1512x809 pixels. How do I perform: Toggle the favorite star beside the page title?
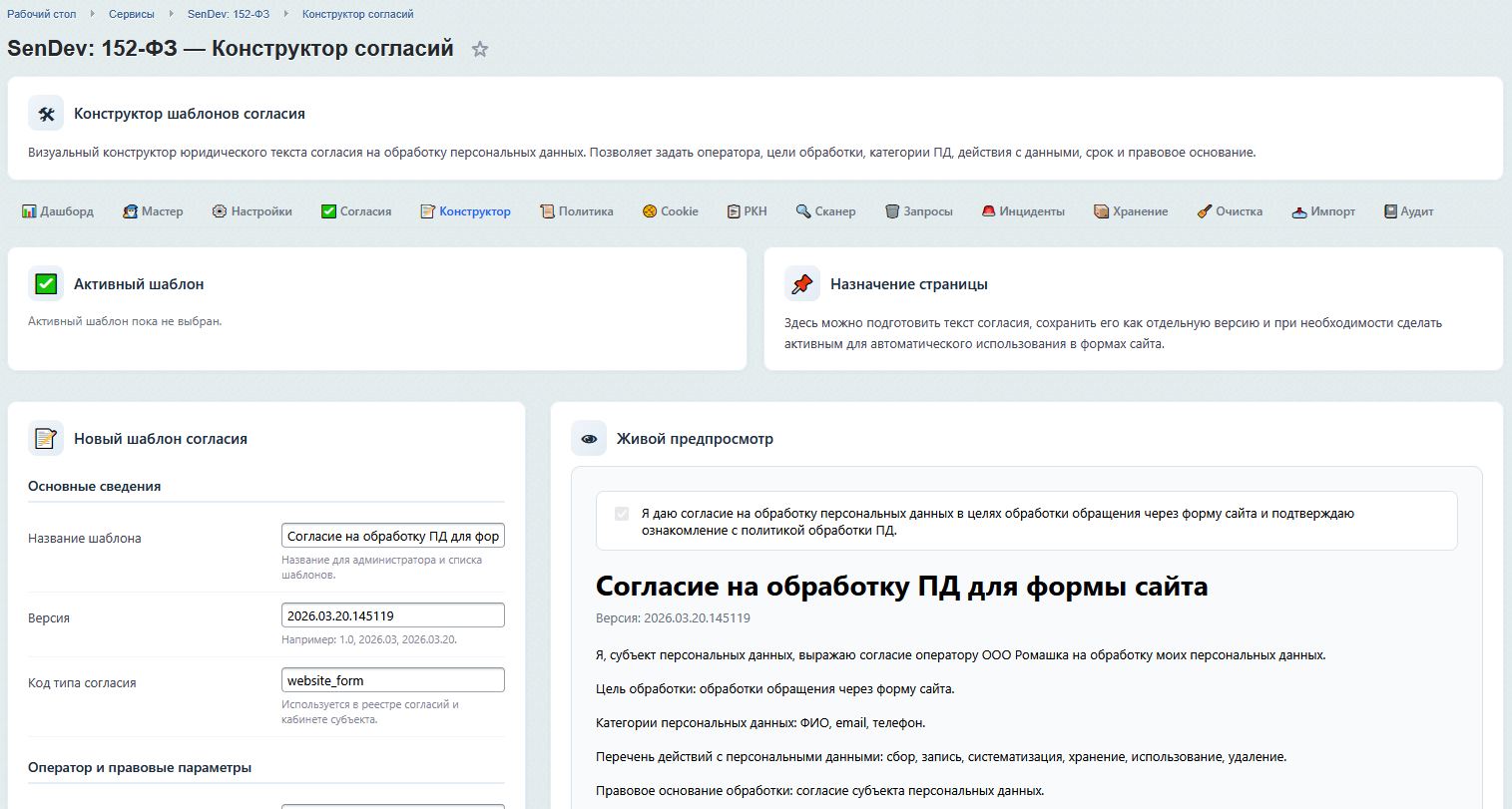pyautogui.click(x=479, y=48)
